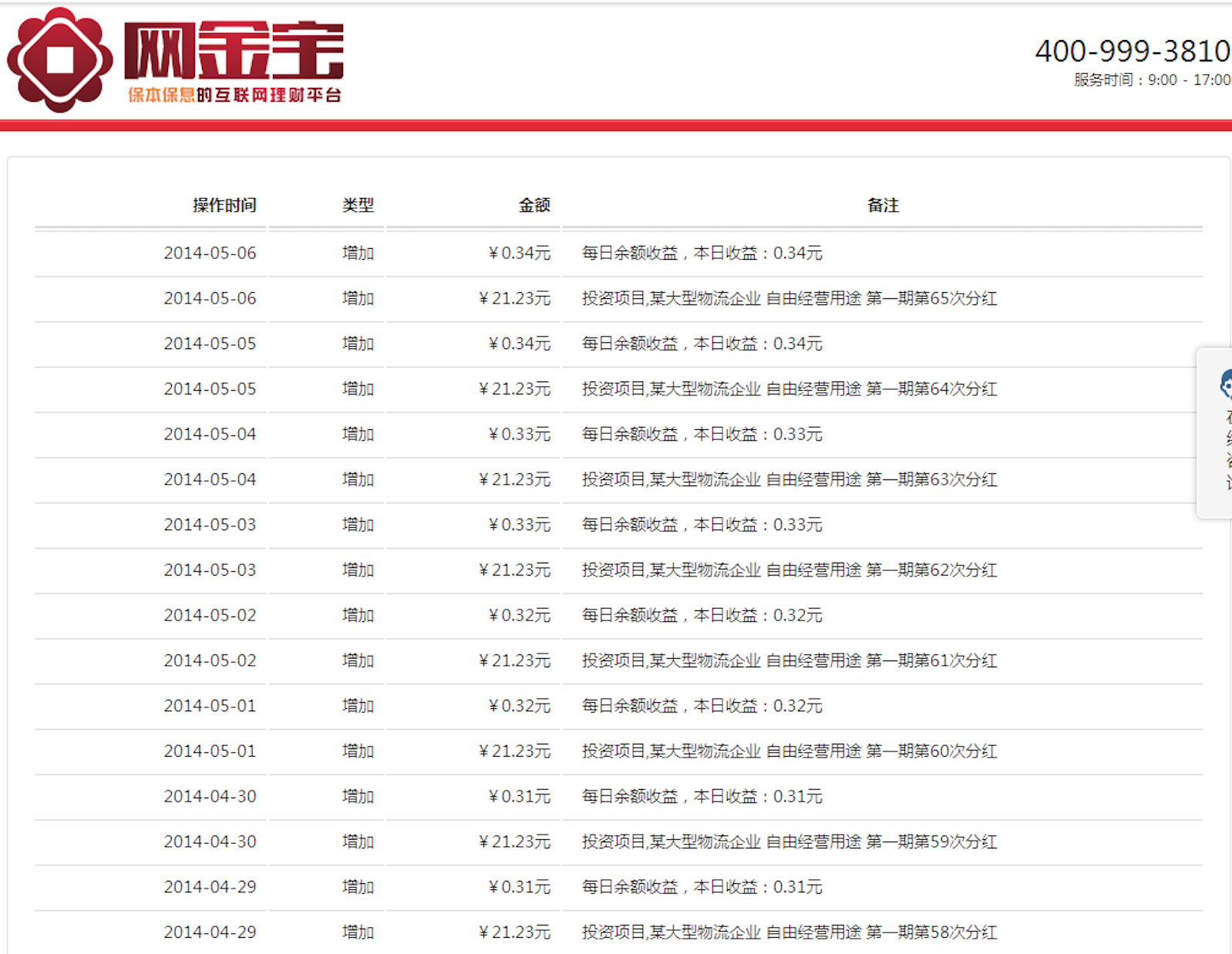1232x954 pixels.
Task: Click the 金额 column header
Action: tap(534, 205)
